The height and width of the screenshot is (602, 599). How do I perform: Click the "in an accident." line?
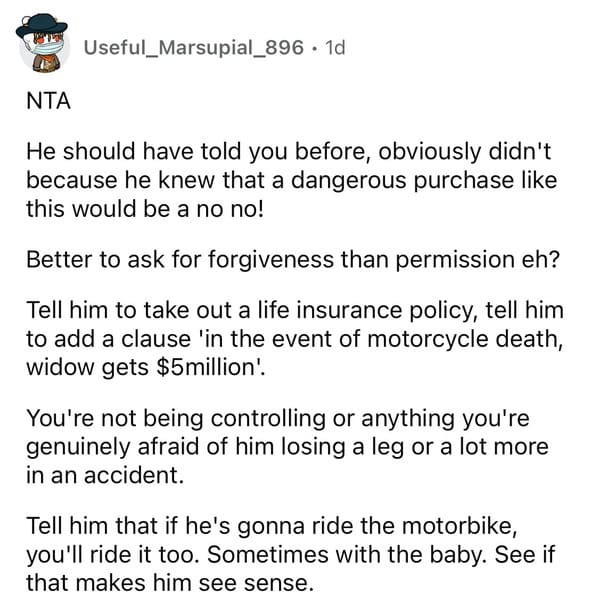coord(105,475)
